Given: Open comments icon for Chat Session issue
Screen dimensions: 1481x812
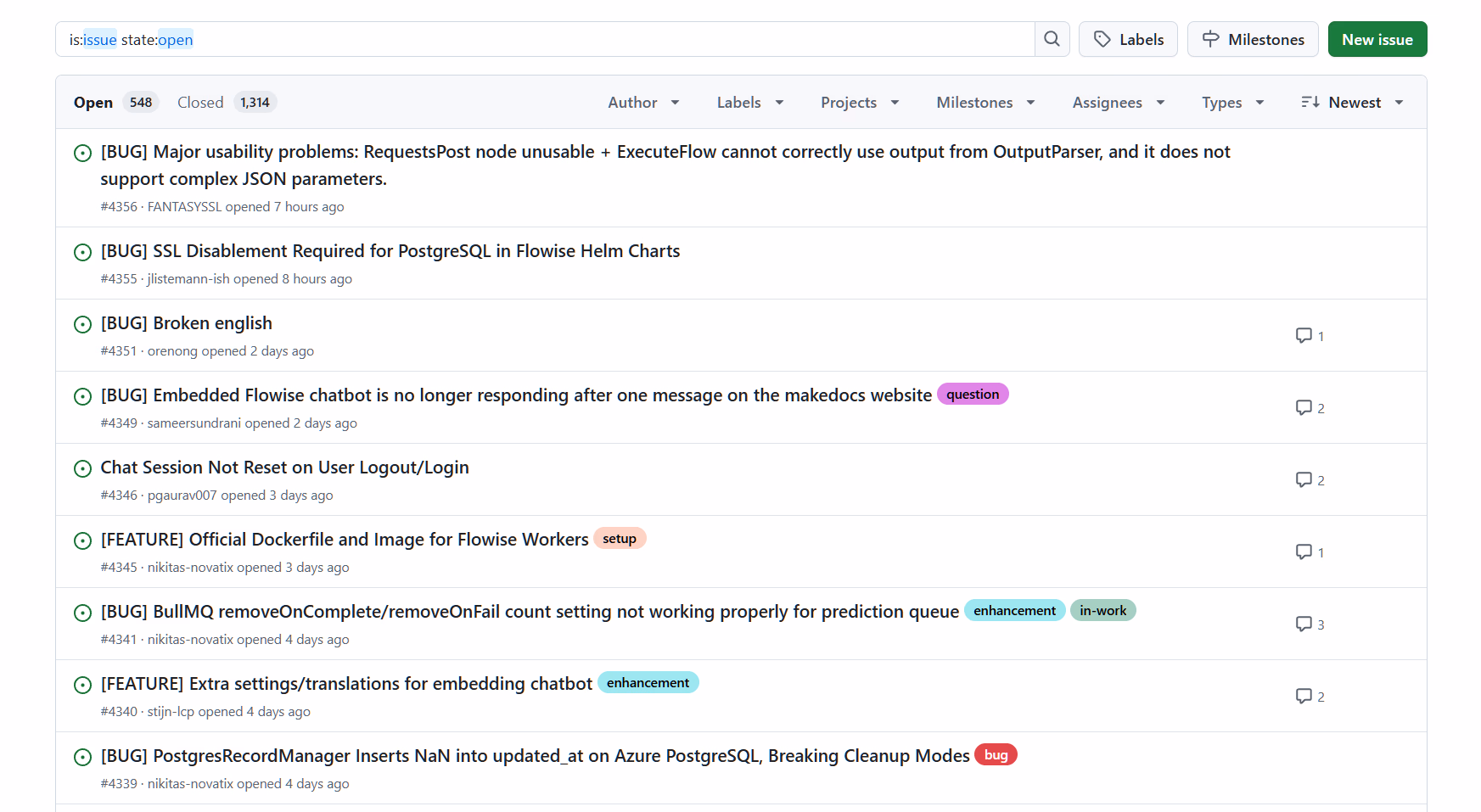Looking at the screenshot, I should coord(1309,480).
